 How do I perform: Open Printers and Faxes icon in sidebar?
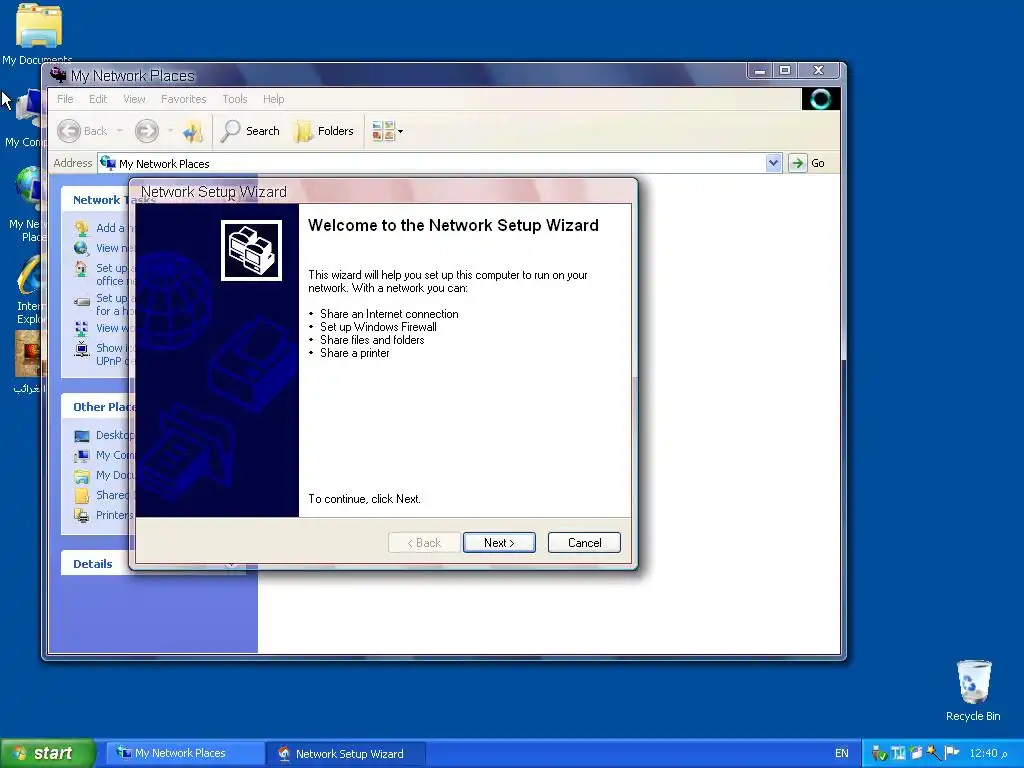point(82,516)
